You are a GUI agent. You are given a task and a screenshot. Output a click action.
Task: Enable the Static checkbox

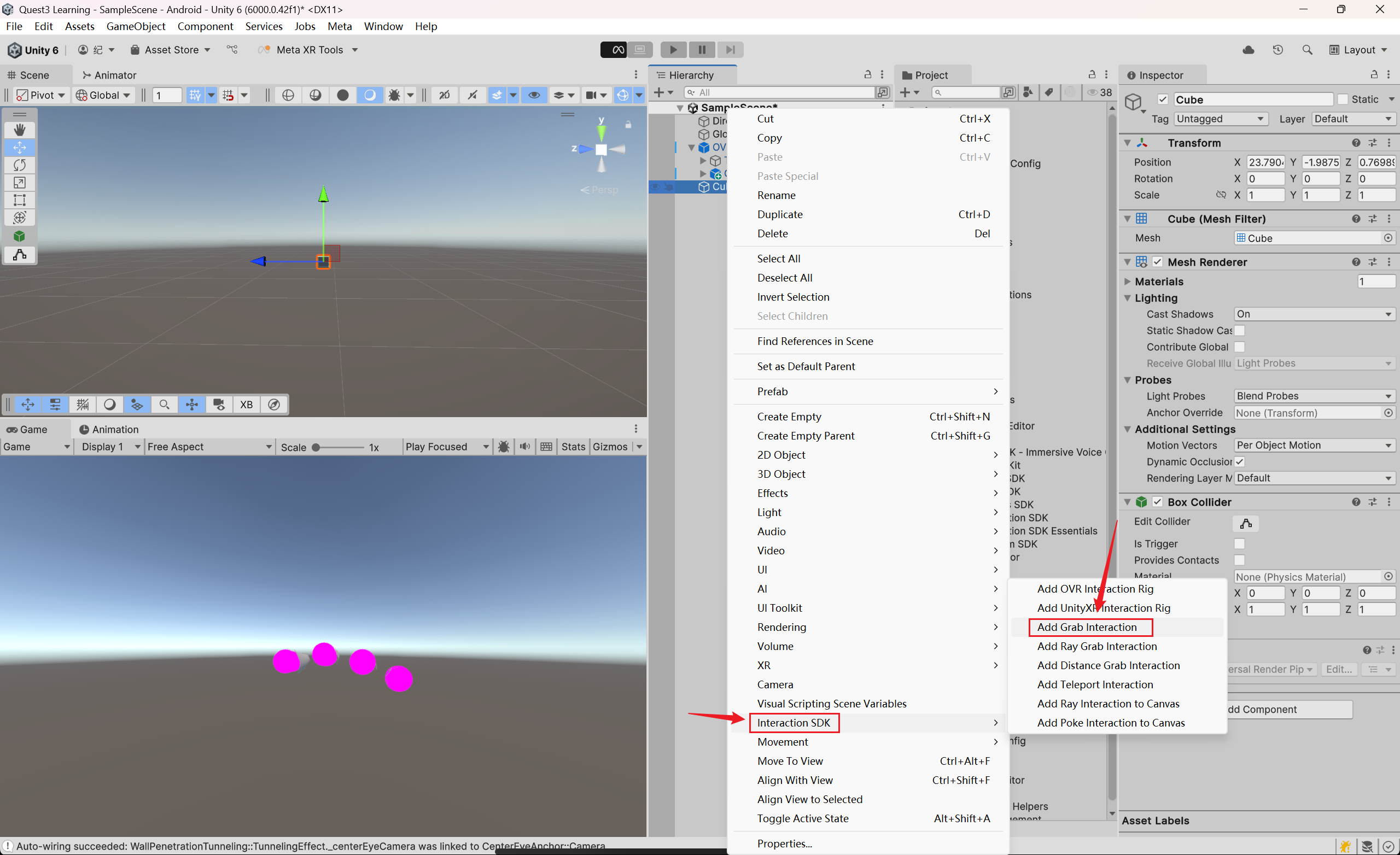point(1343,99)
